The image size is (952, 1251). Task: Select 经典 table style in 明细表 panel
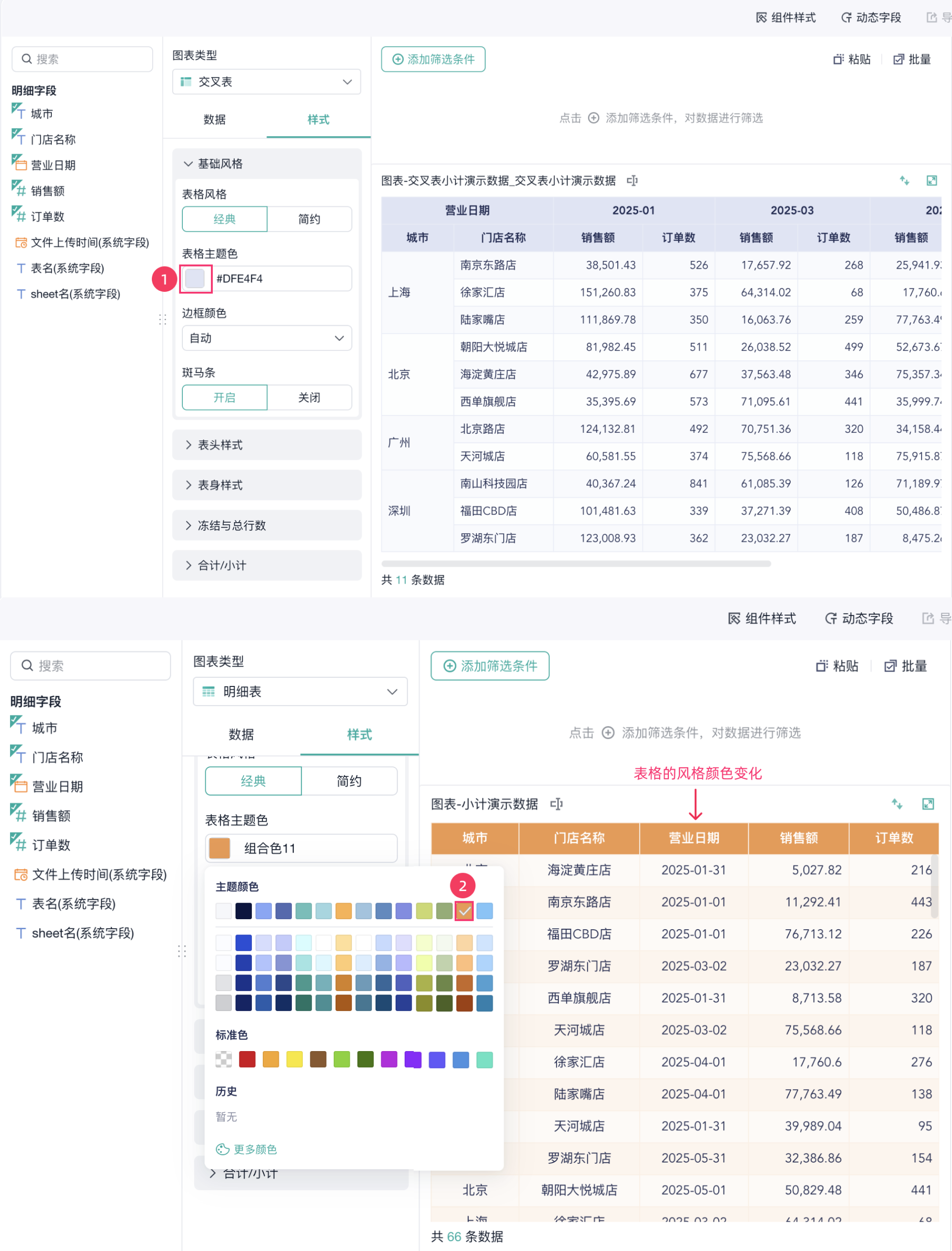click(x=253, y=781)
